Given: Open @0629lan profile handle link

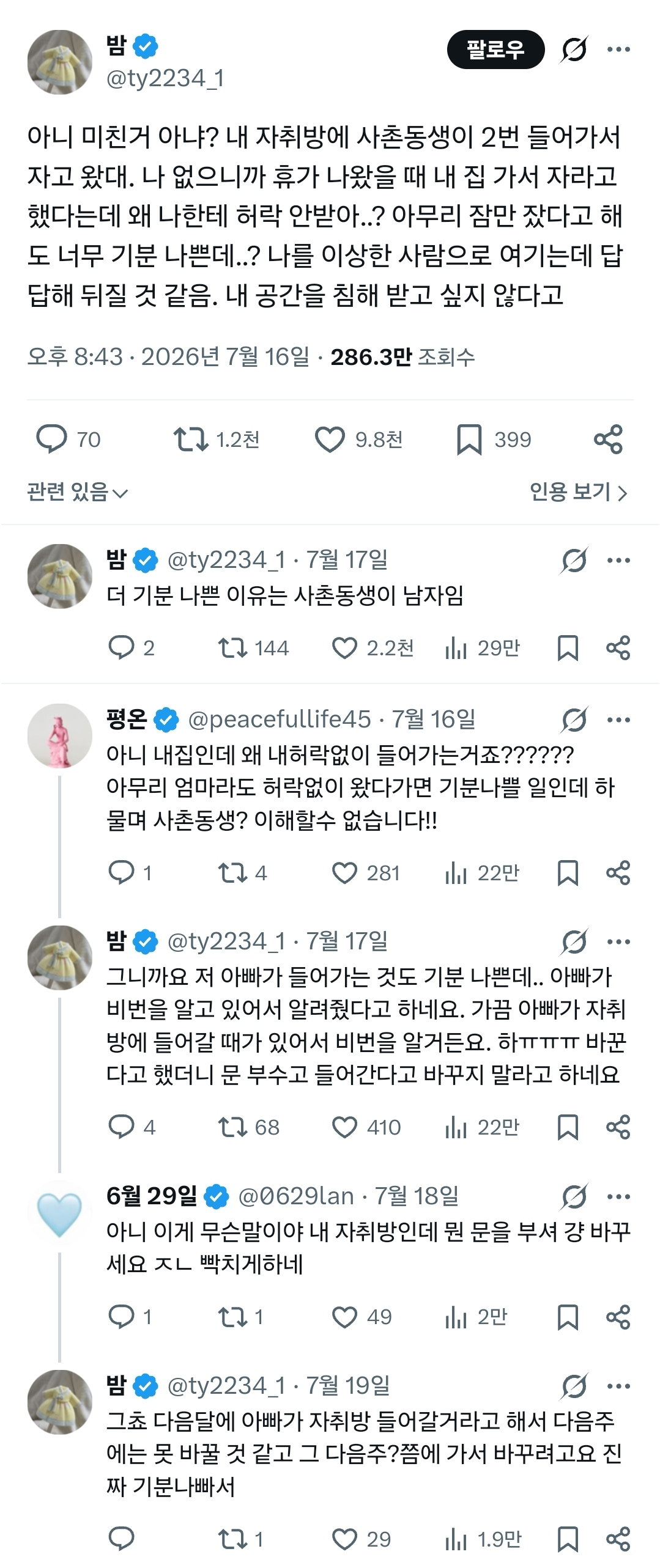Looking at the screenshot, I should [x=296, y=1196].
